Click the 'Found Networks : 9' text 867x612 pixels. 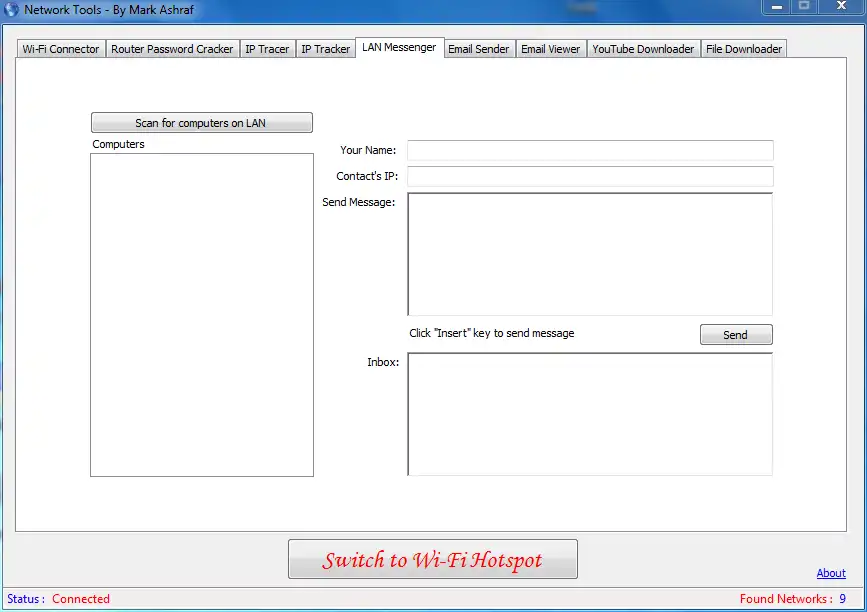click(793, 599)
